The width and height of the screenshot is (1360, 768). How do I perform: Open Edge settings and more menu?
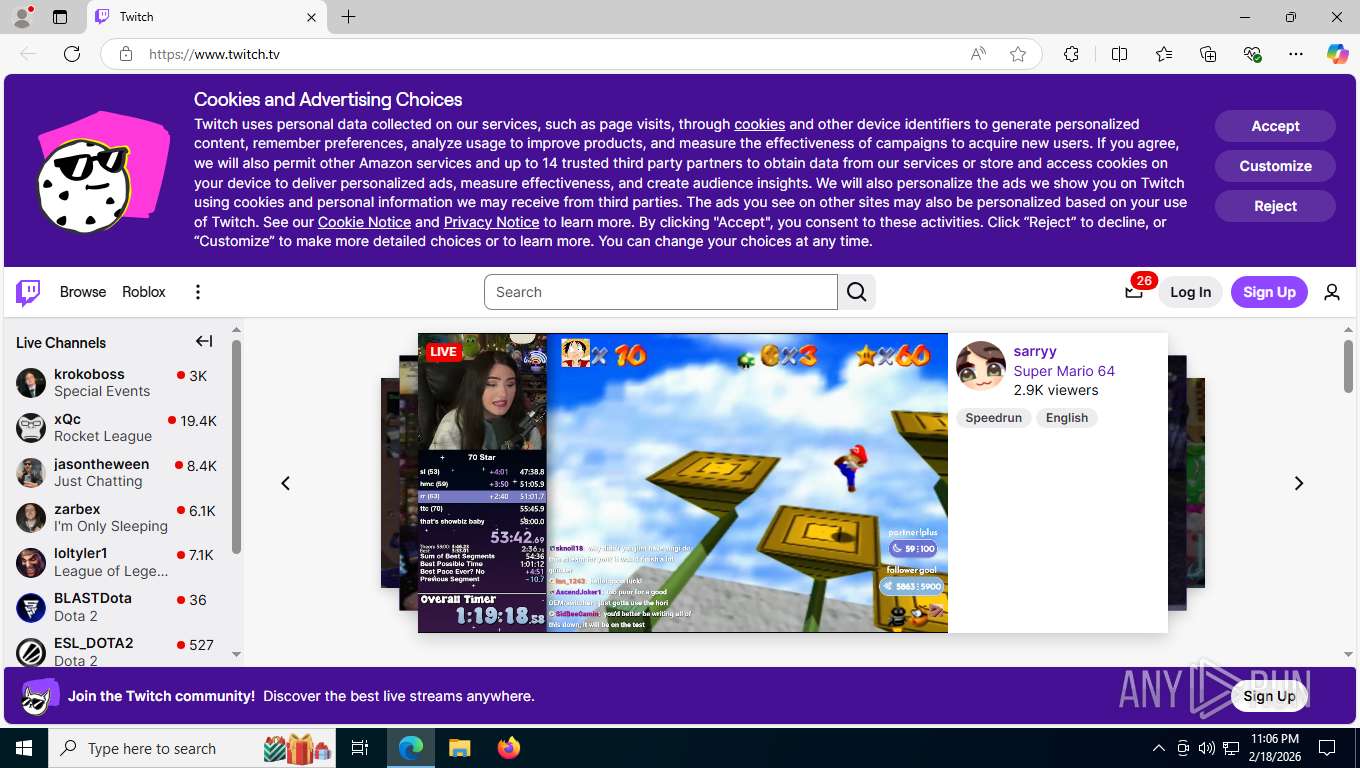click(1296, 54)
